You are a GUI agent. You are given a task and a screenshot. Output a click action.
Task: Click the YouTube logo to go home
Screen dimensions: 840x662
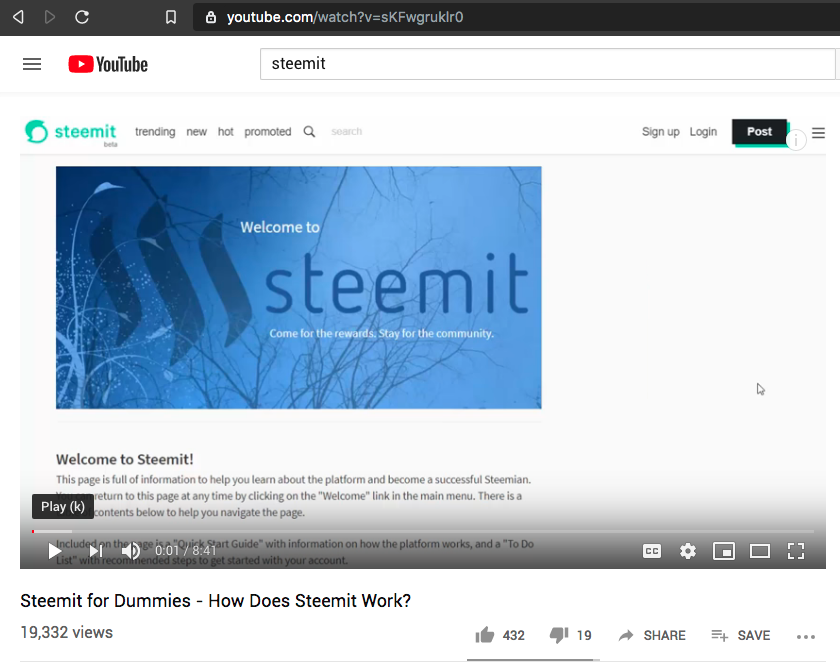(108, 64)
